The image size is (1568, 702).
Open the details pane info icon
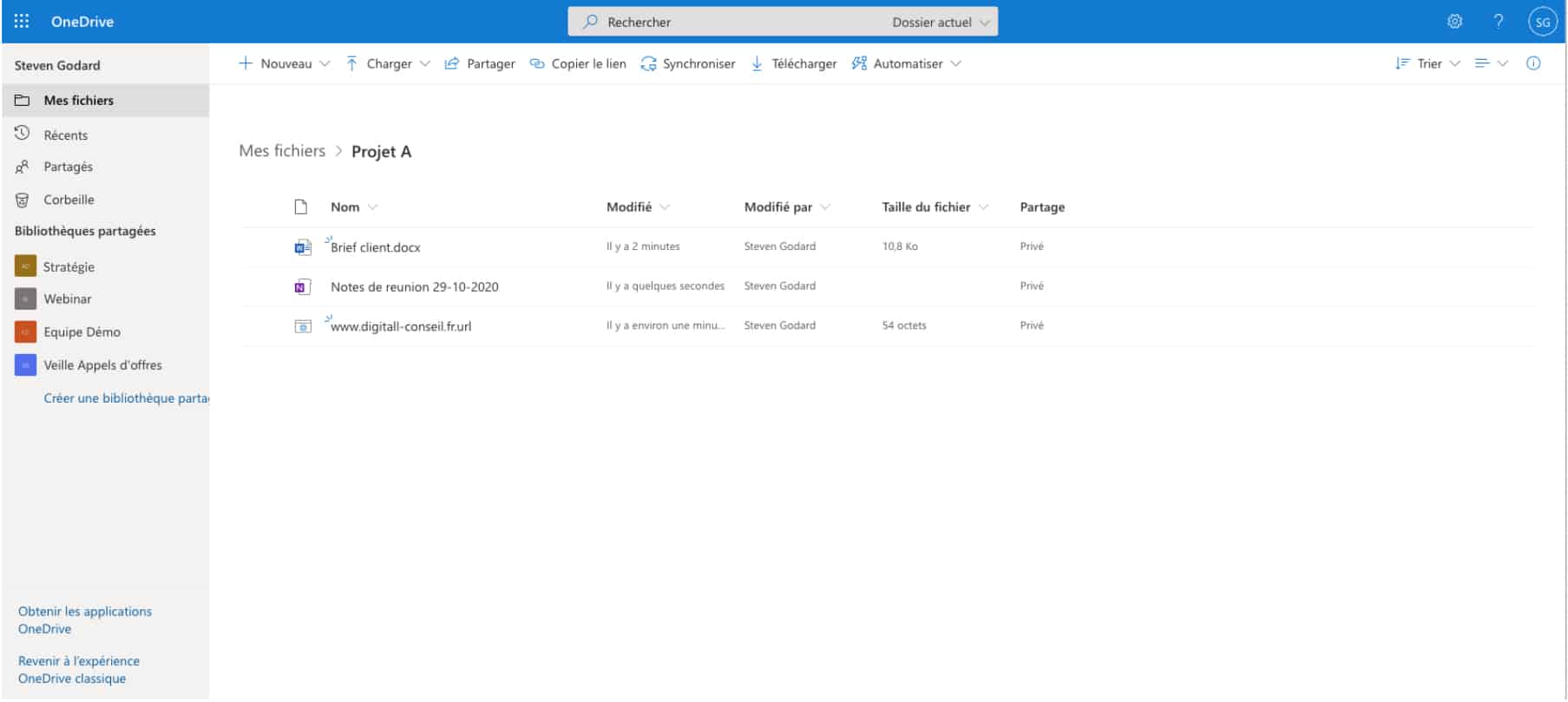point(1533,63)
